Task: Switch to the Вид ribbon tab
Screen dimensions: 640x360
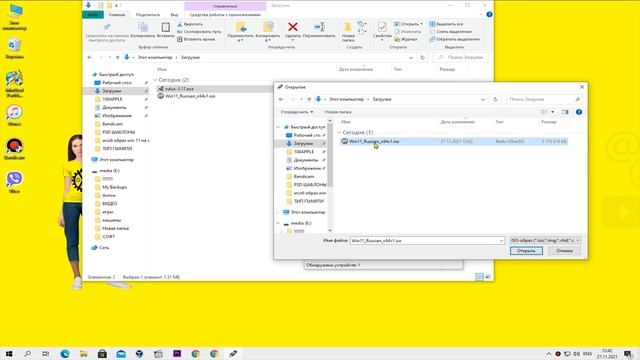Action: tap(174, 15)
